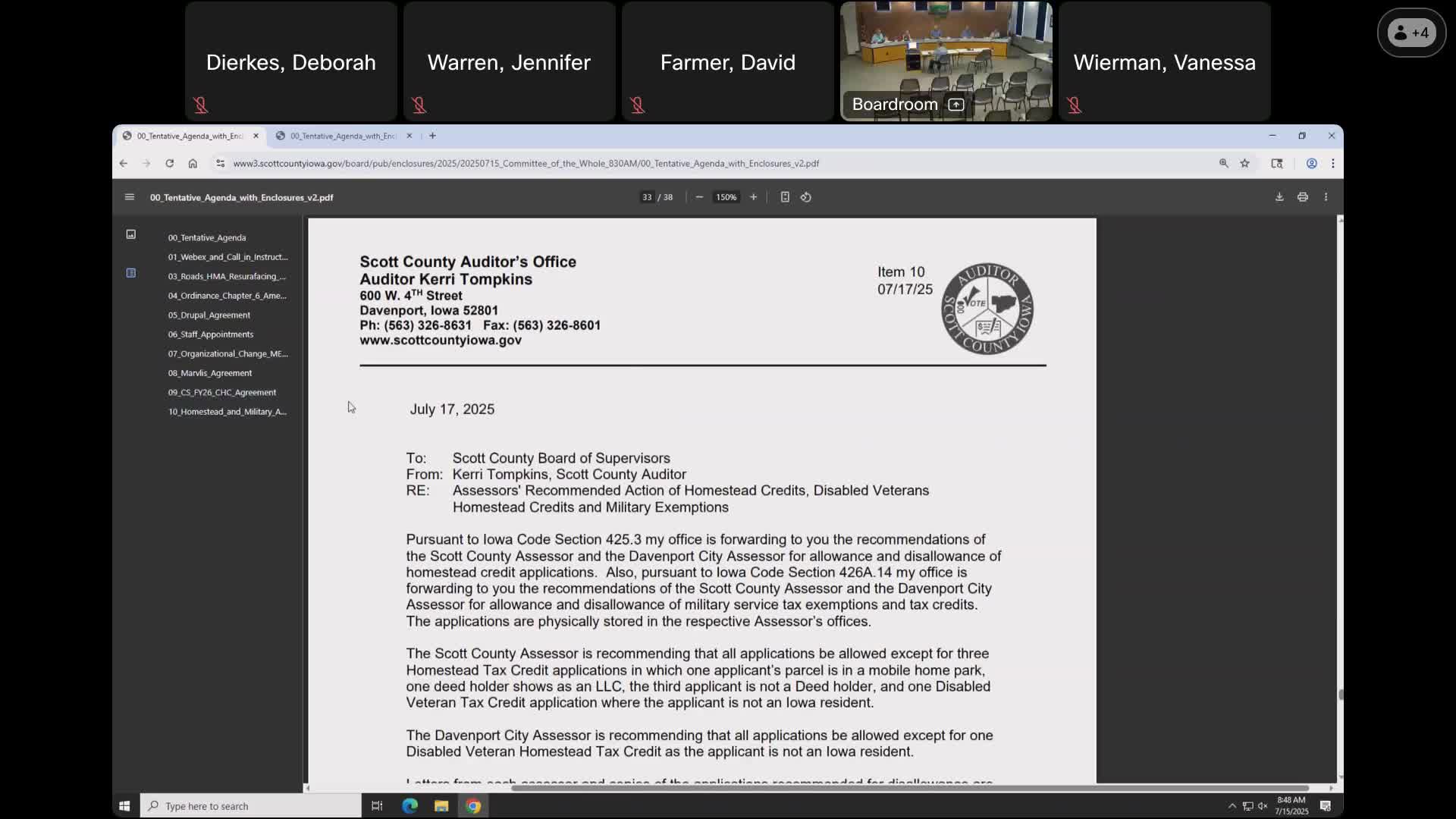Switch to fit-to-page view
This screenshot has height=819, width=1456.
[785, 196]
